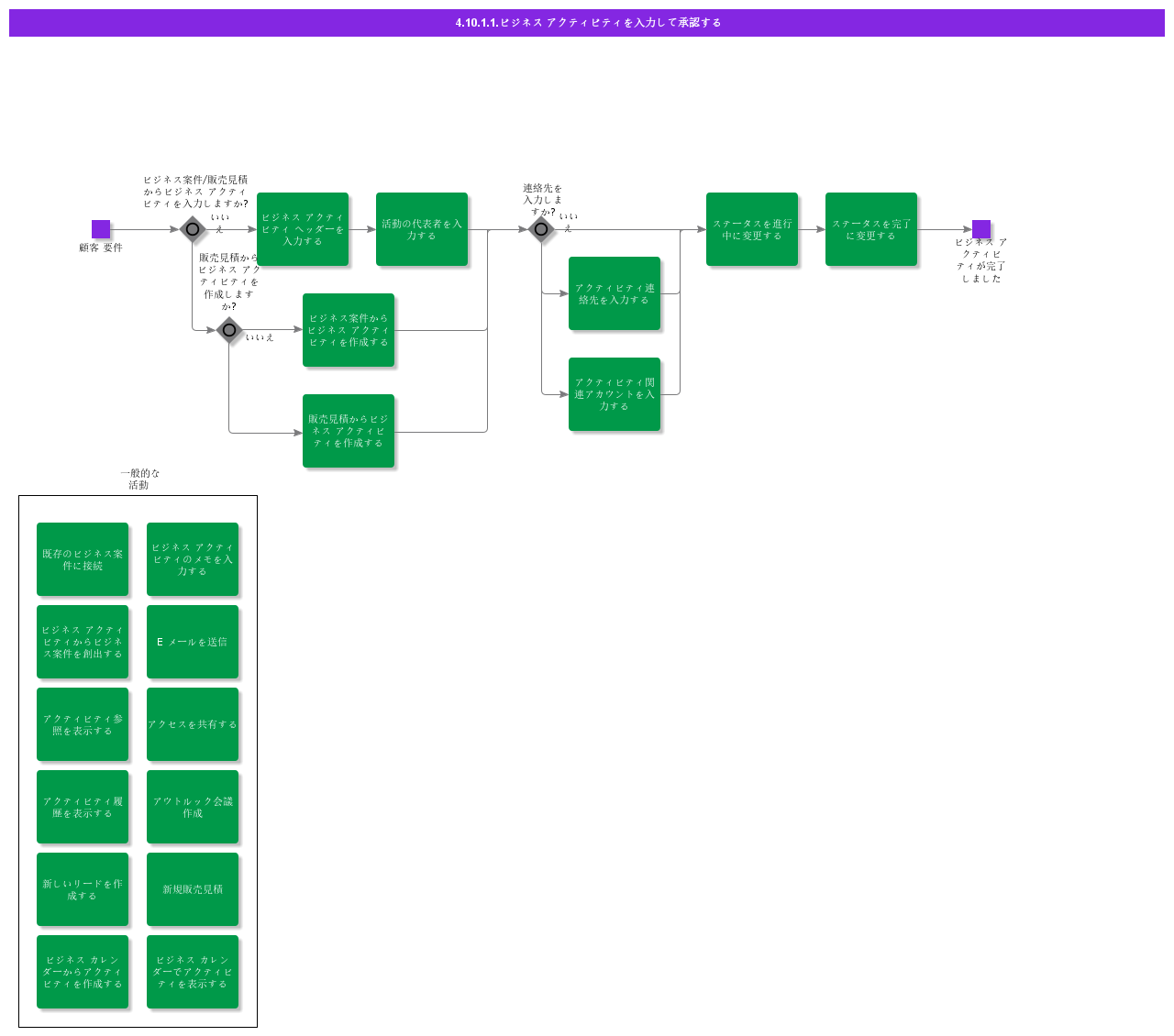Click the 新規販売見積 activity box
This screenshot has height=1036, width=1174.
pos(193,889)
